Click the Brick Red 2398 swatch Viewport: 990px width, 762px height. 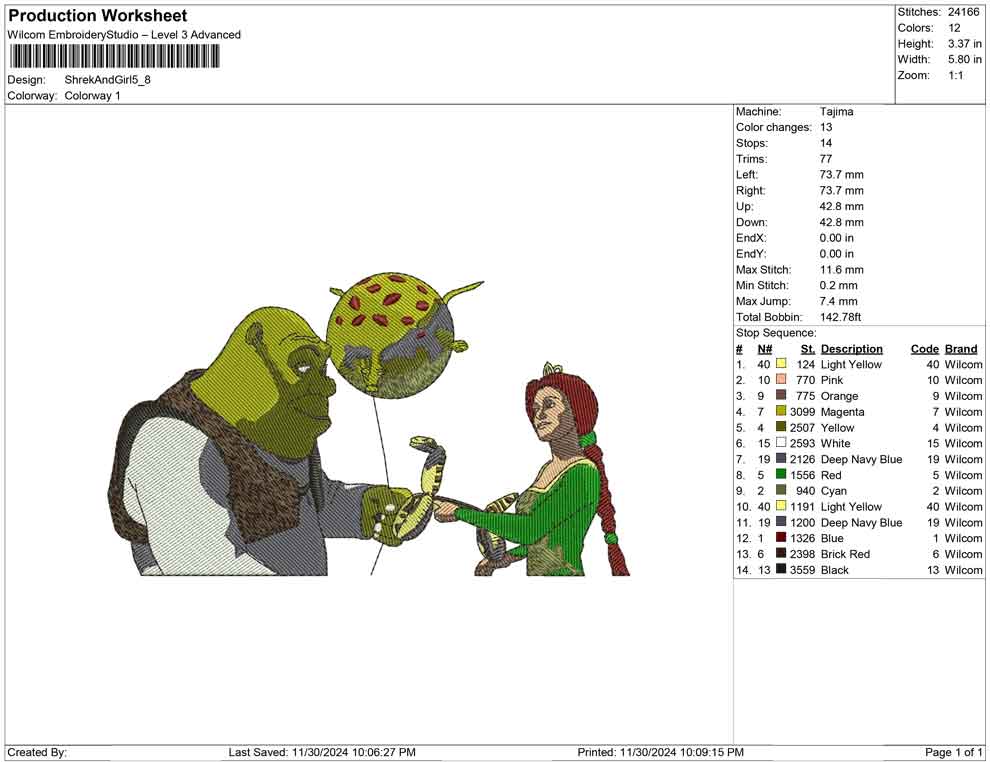click(781, 553)
